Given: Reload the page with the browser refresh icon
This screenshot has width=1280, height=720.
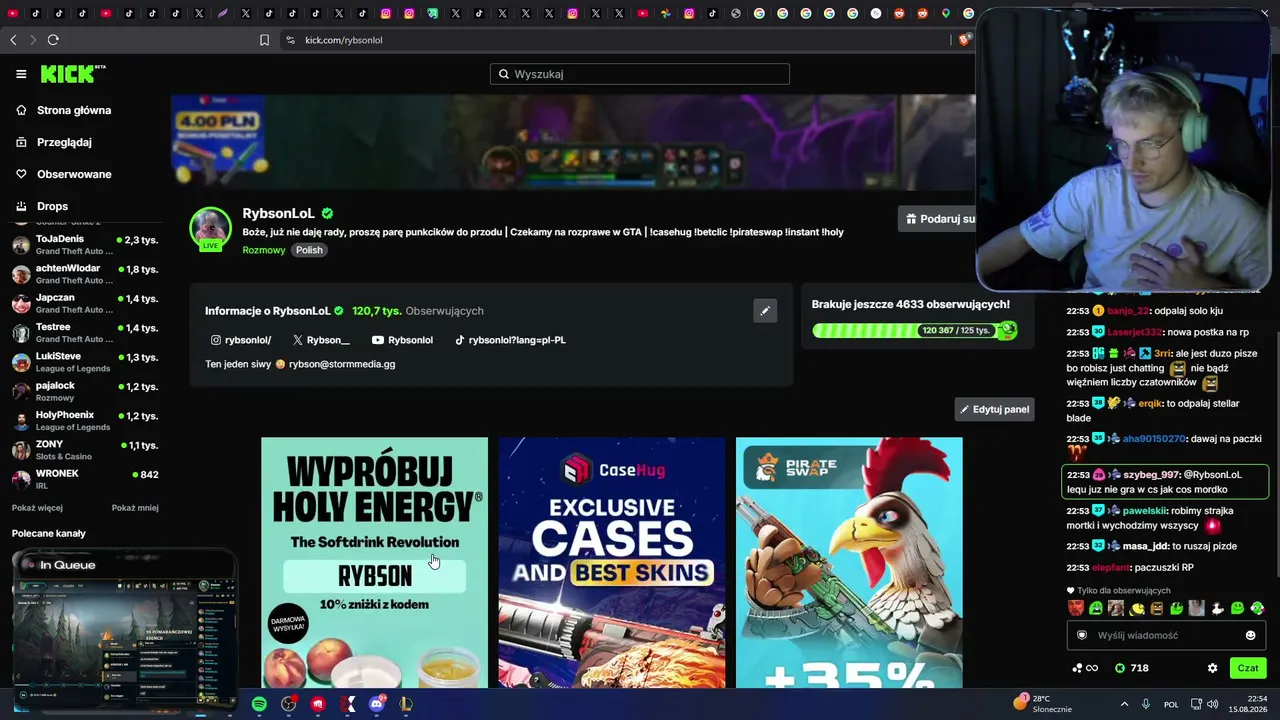Looking at the screenshot, I should pos(53,40).
